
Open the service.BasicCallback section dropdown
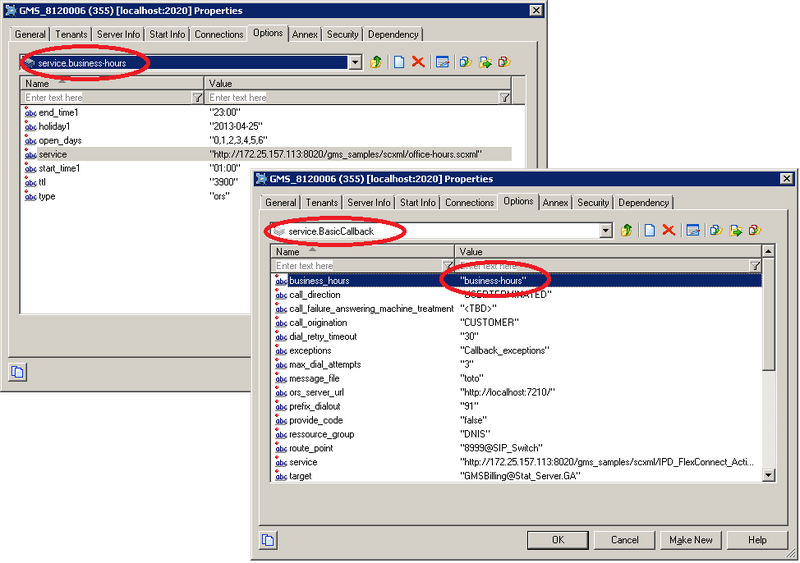point(606,231)
